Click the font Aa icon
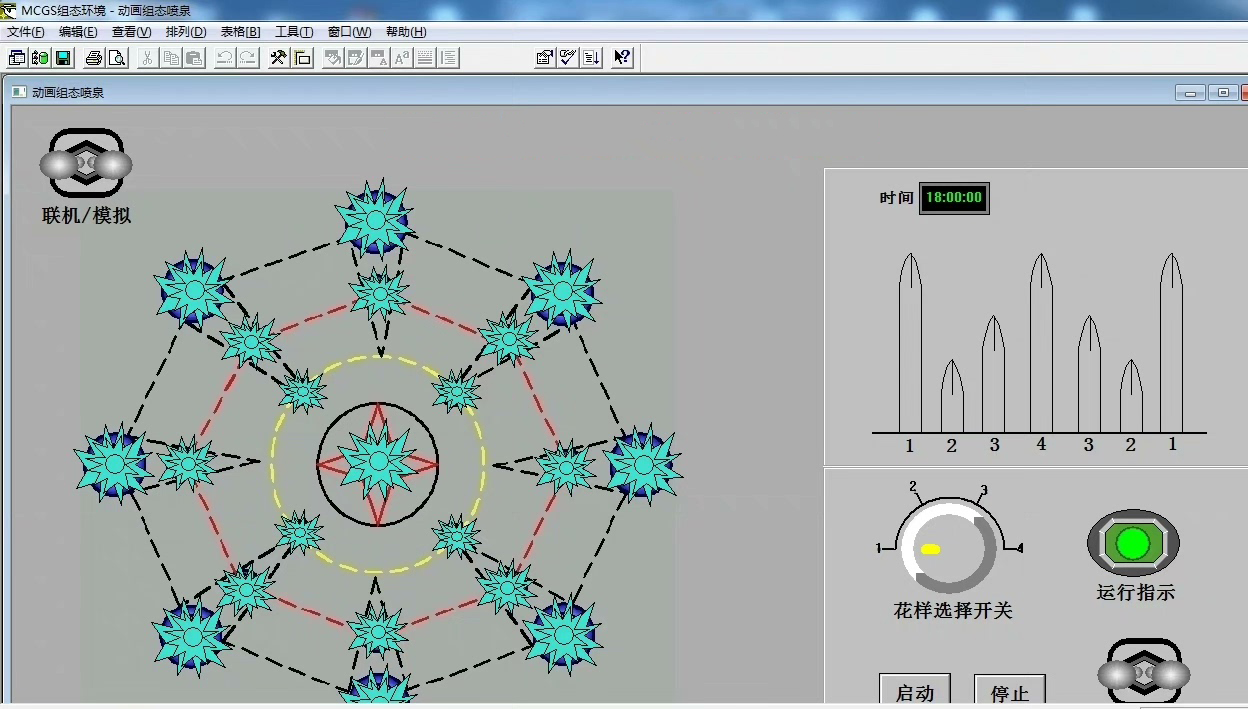This screenshot has width=1248, height=709. [x=402, y=57]
